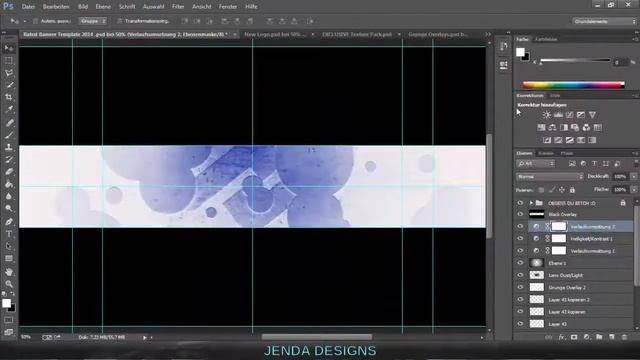Viewport: 640px width, 360px height.
Task: Select the Eraser tool
Action: [9, 172]
